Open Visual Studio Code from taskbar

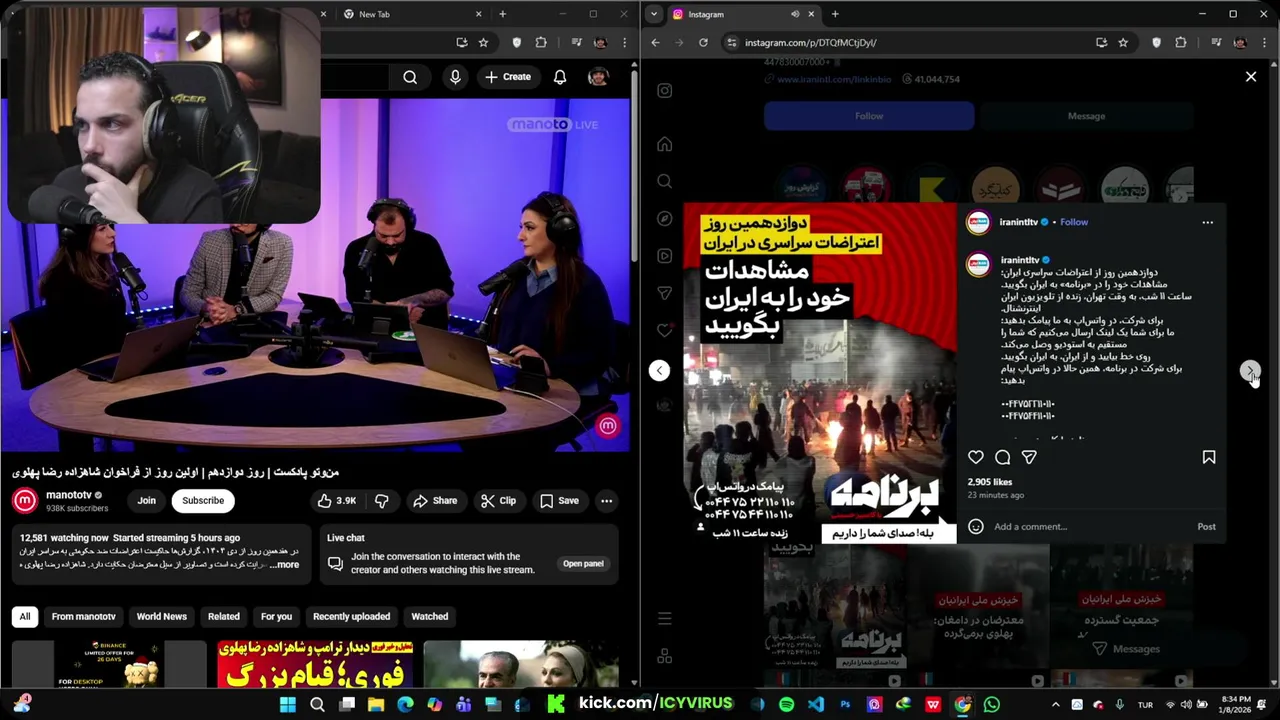pos(816,705)
